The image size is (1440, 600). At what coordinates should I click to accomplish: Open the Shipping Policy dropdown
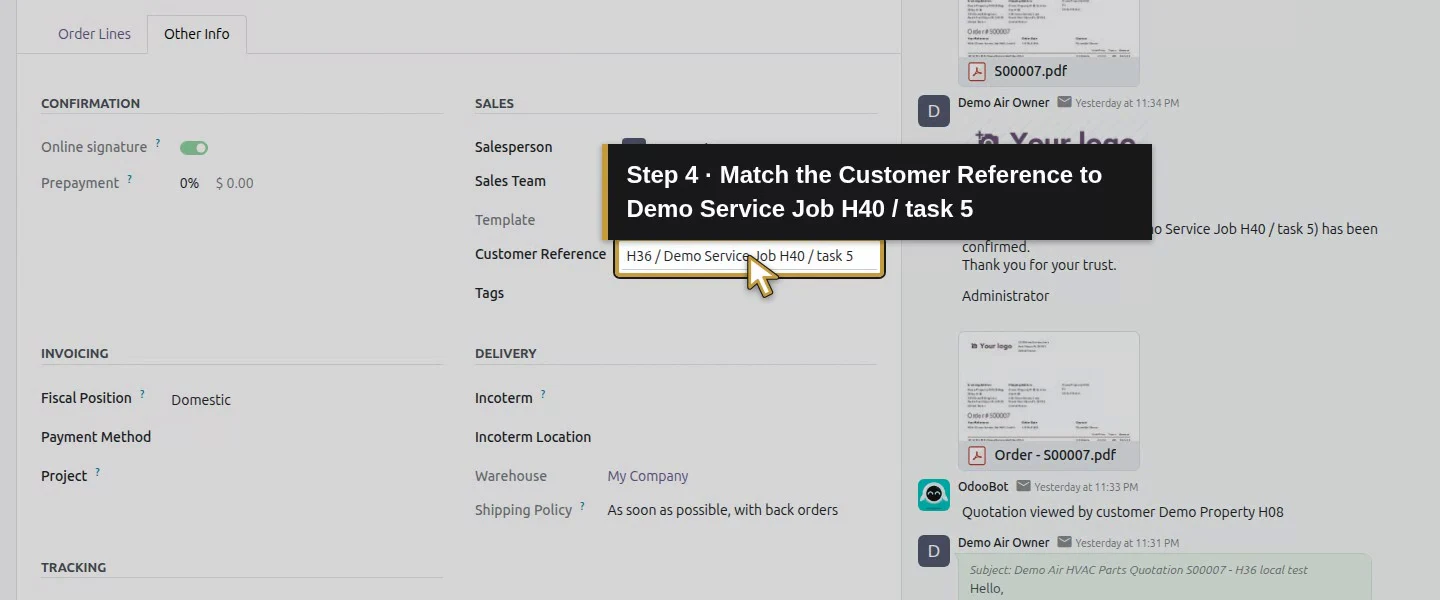[723, 510]
